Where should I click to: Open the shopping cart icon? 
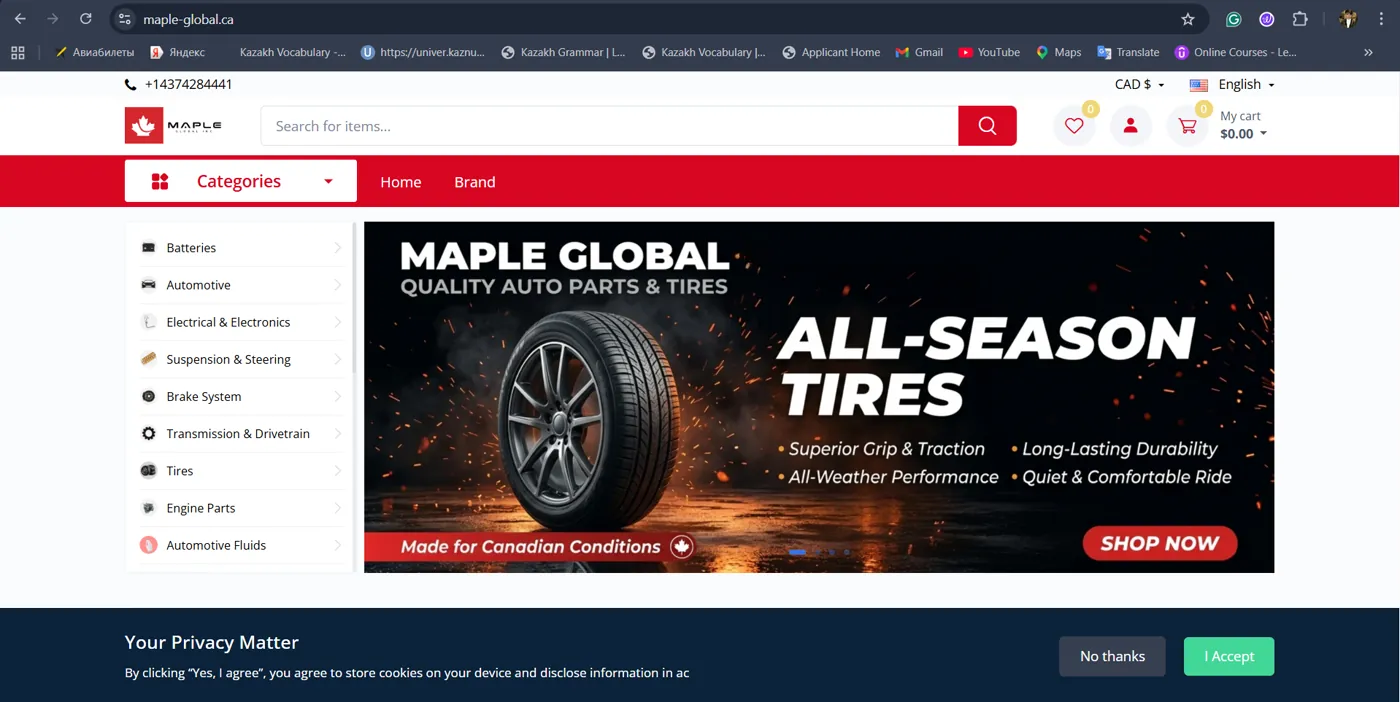[1187, 126]
